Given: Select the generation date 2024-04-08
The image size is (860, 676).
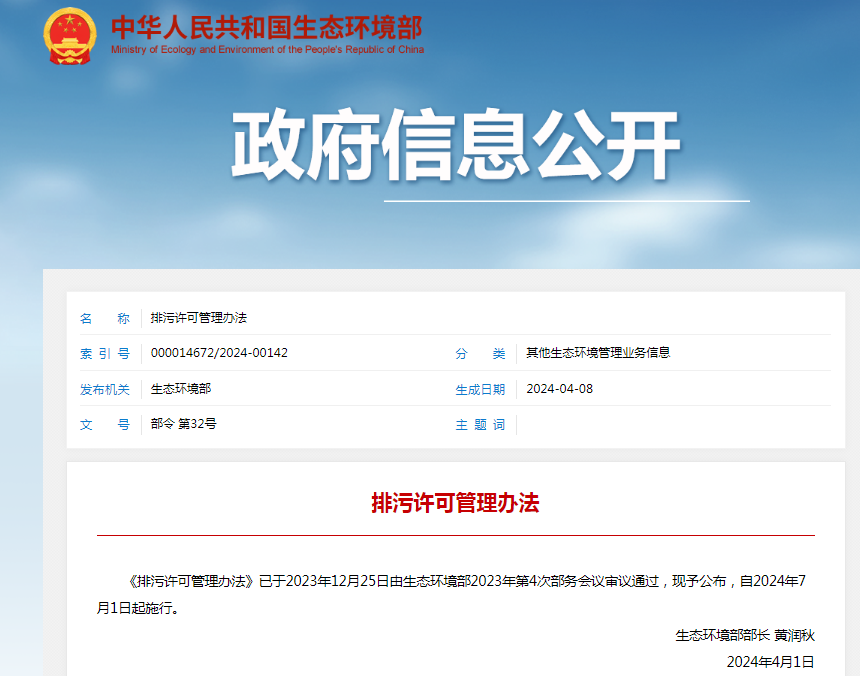Looking at the screenshot, I should tap(559, 389).
